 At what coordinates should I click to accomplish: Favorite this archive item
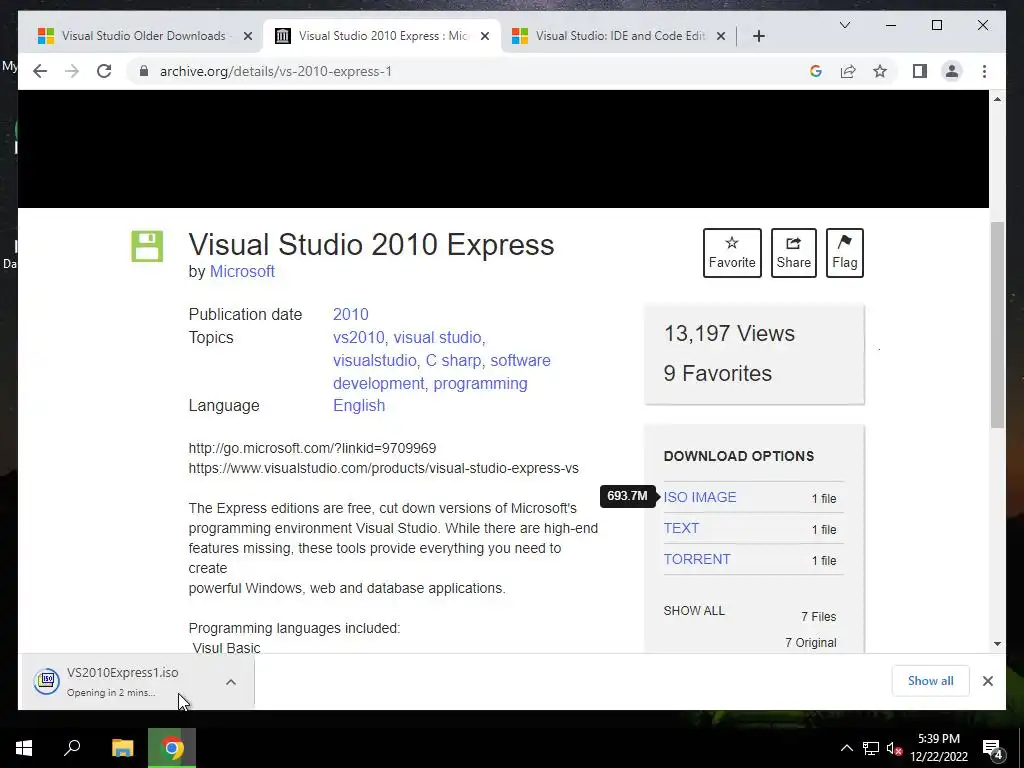[732, 253]
